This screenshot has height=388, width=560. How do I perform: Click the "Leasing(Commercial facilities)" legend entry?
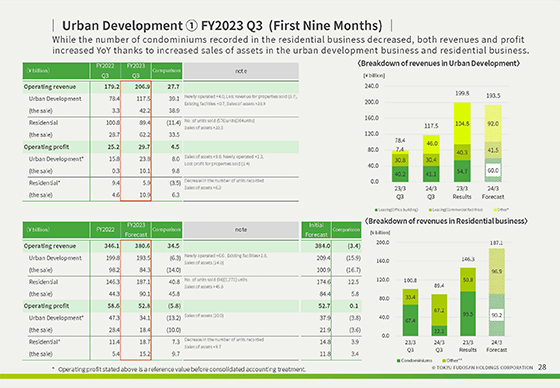(x=456, y=210)
